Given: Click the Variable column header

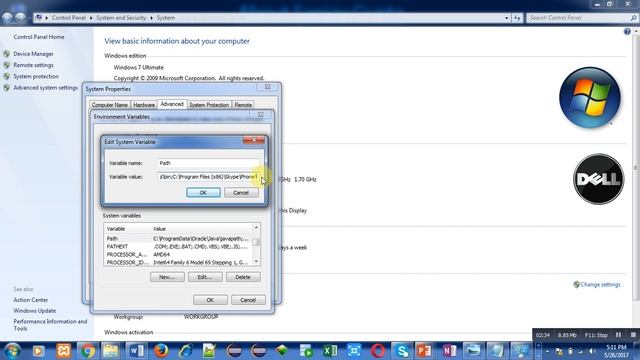Looking at the screenshot, I should 128,229.
